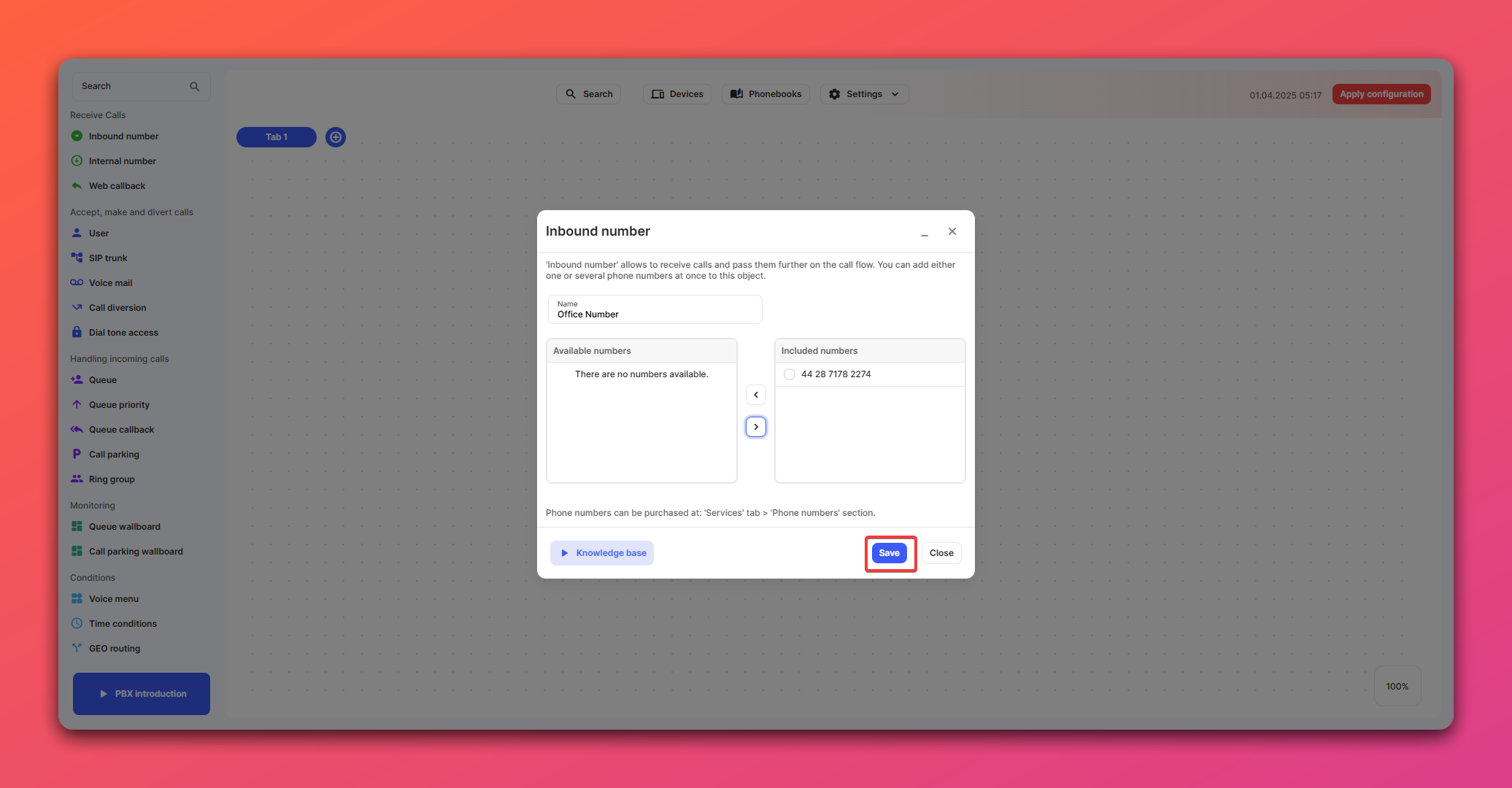This screenshot has width=1512, height=788.
Task: Click the Close button in dialog
Action: coord(941,553)
